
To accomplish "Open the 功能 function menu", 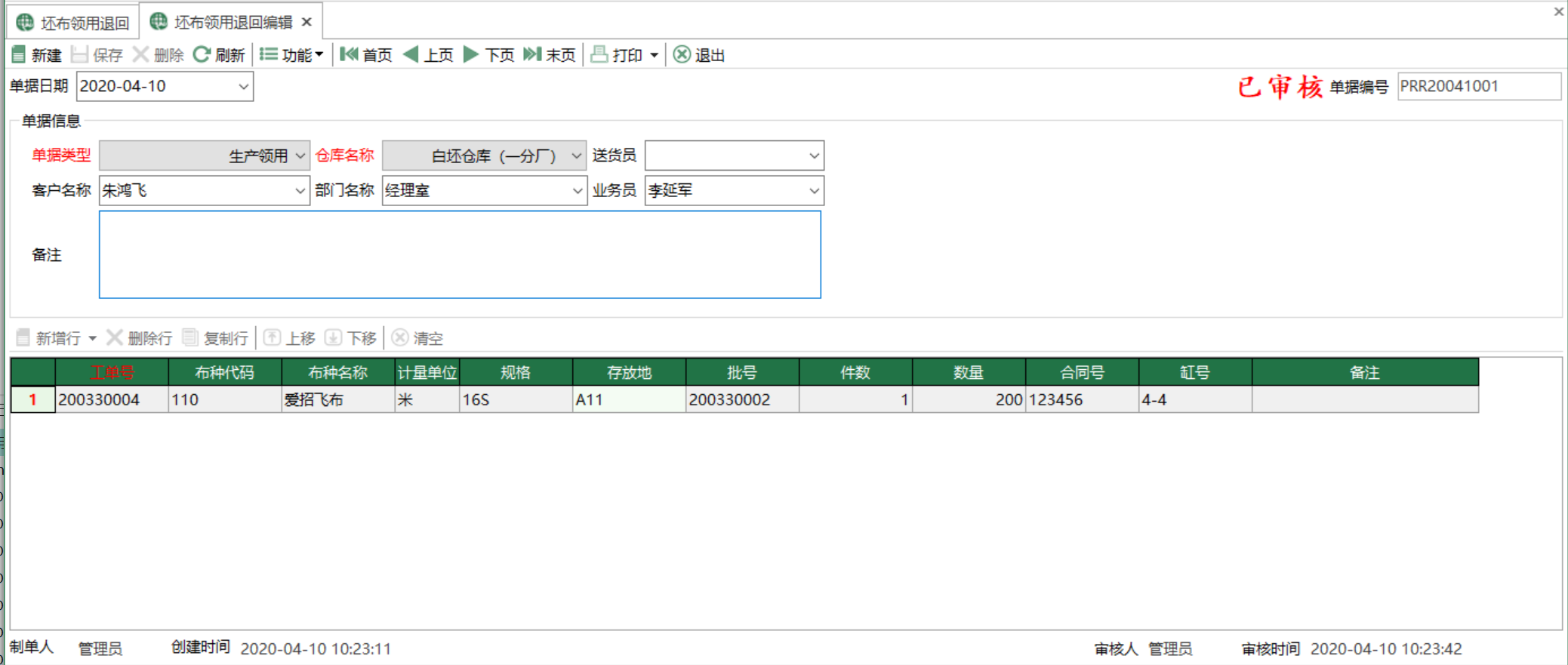I will click(291, 54).
